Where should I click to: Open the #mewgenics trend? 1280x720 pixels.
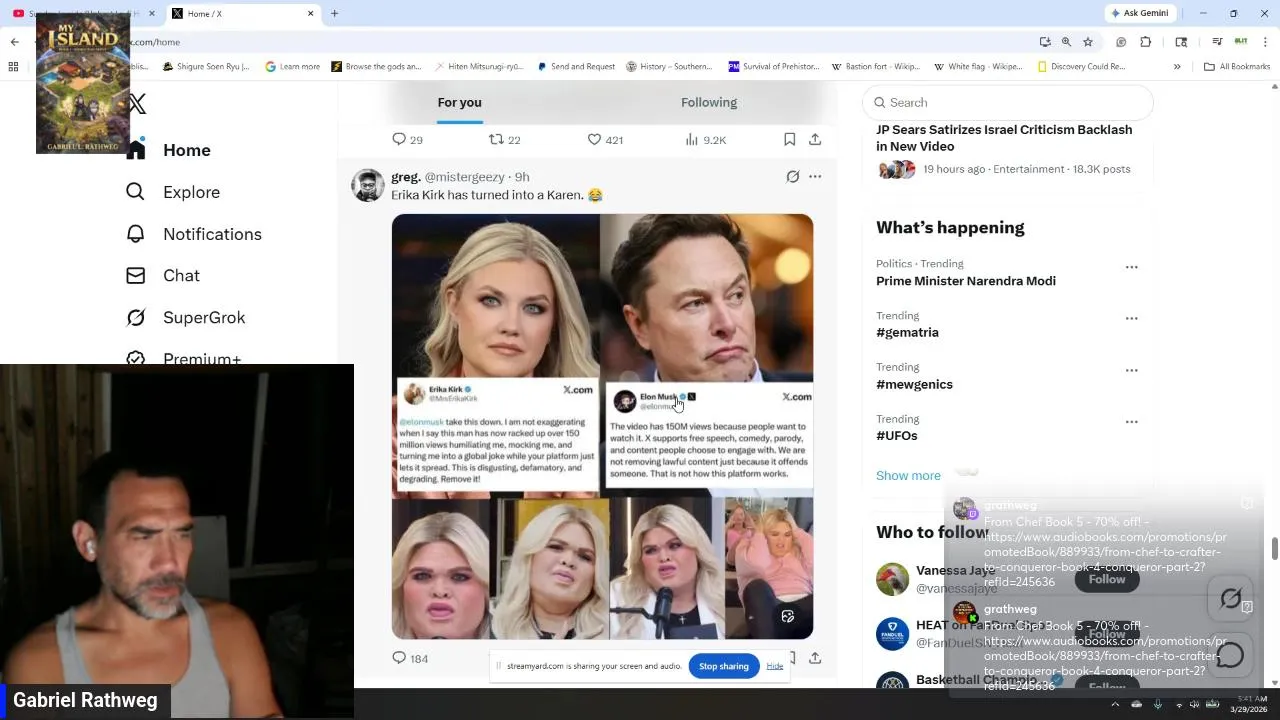click(x=914, y=384)
